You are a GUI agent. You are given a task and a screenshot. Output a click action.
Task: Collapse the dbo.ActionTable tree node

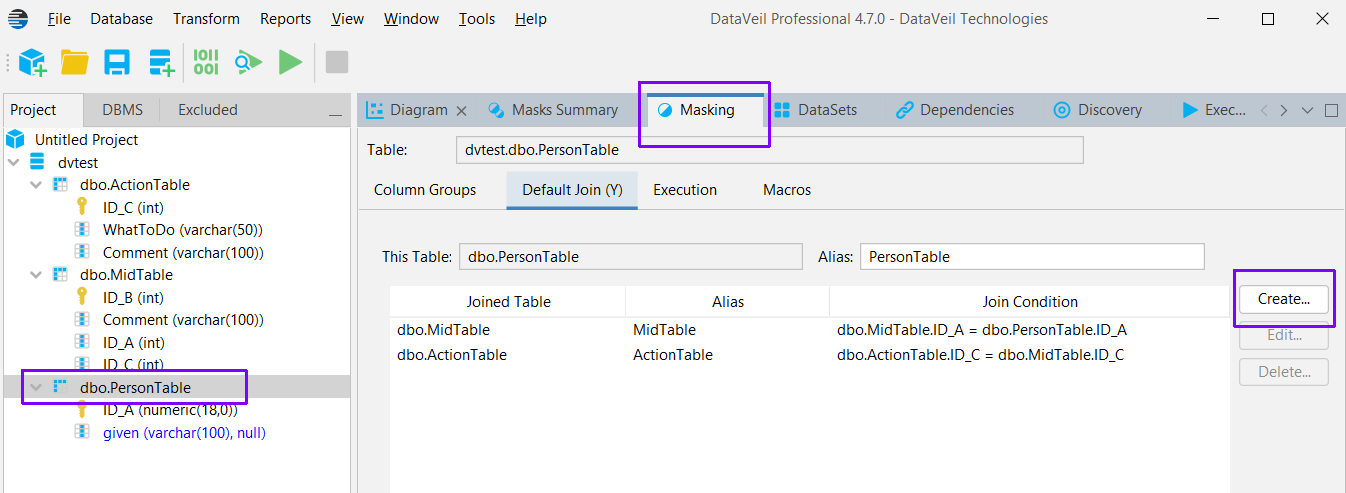point(36,185)
